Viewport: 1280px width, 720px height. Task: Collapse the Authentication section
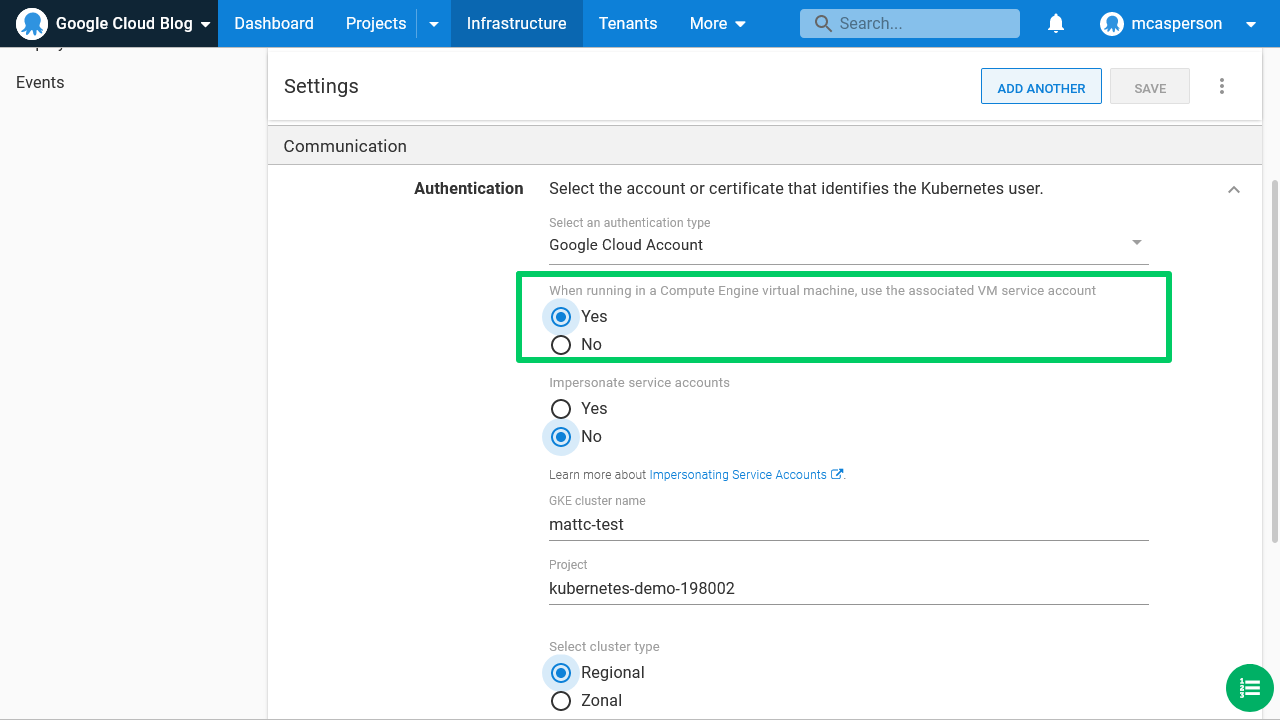click(x=1234, y=189)
